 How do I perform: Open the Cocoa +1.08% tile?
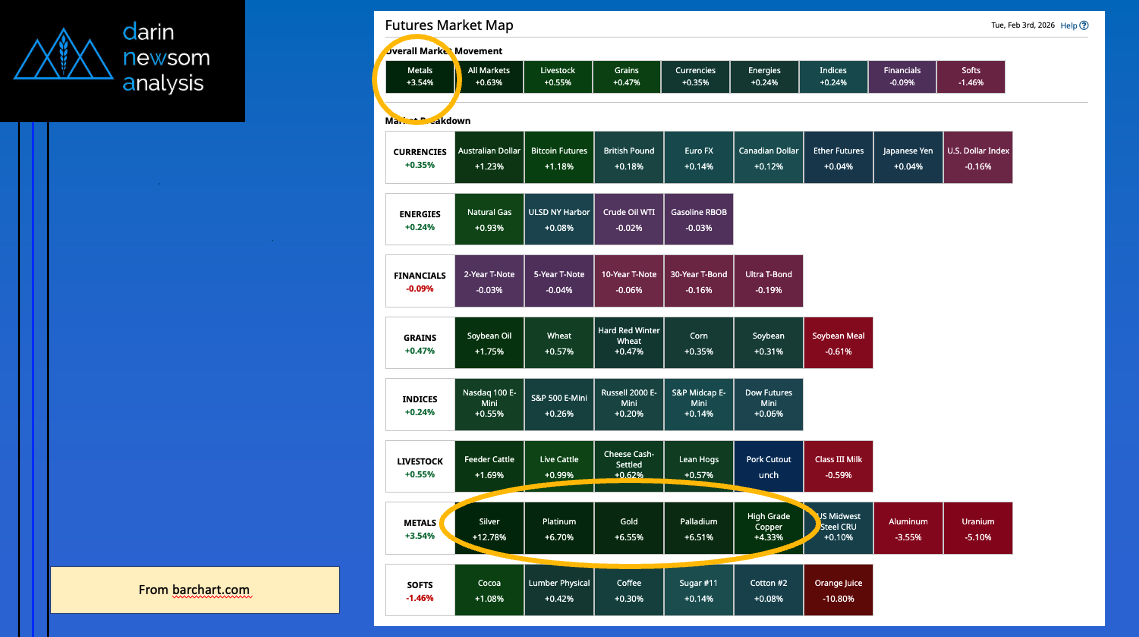click(x=489, y=590)
